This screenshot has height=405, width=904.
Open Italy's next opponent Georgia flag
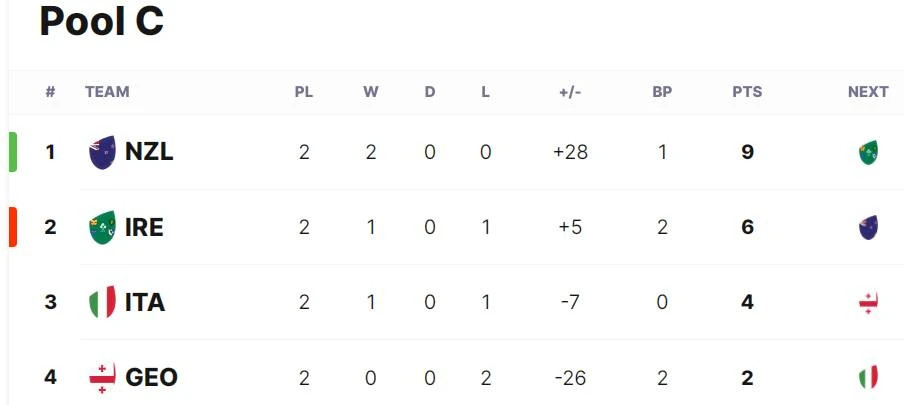click(868, 303)
